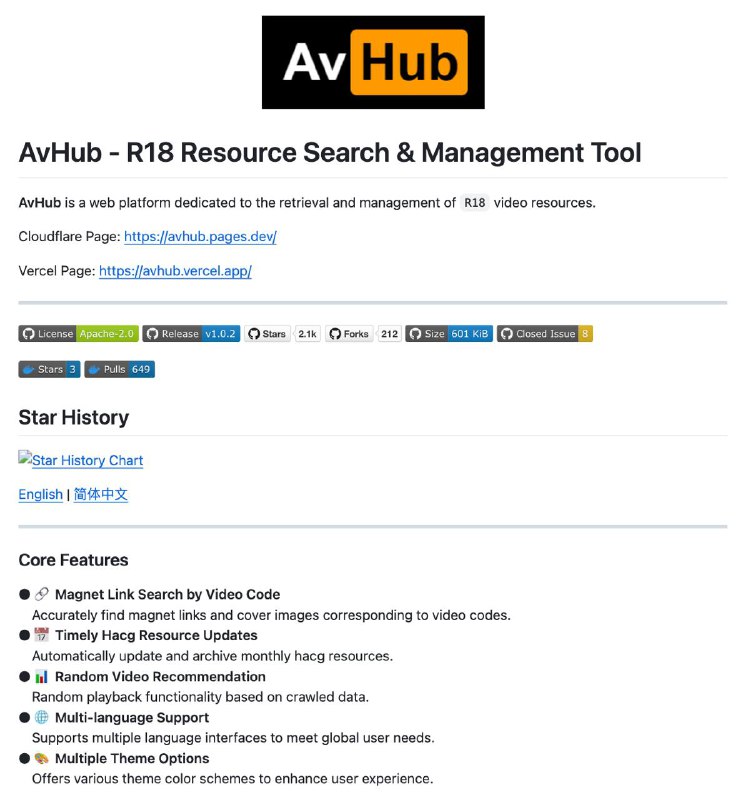Screen dimensions: 743x800
Task: Click the Closed Issue 8 badge
Action: pyautogui.click(x=544, y=334)
